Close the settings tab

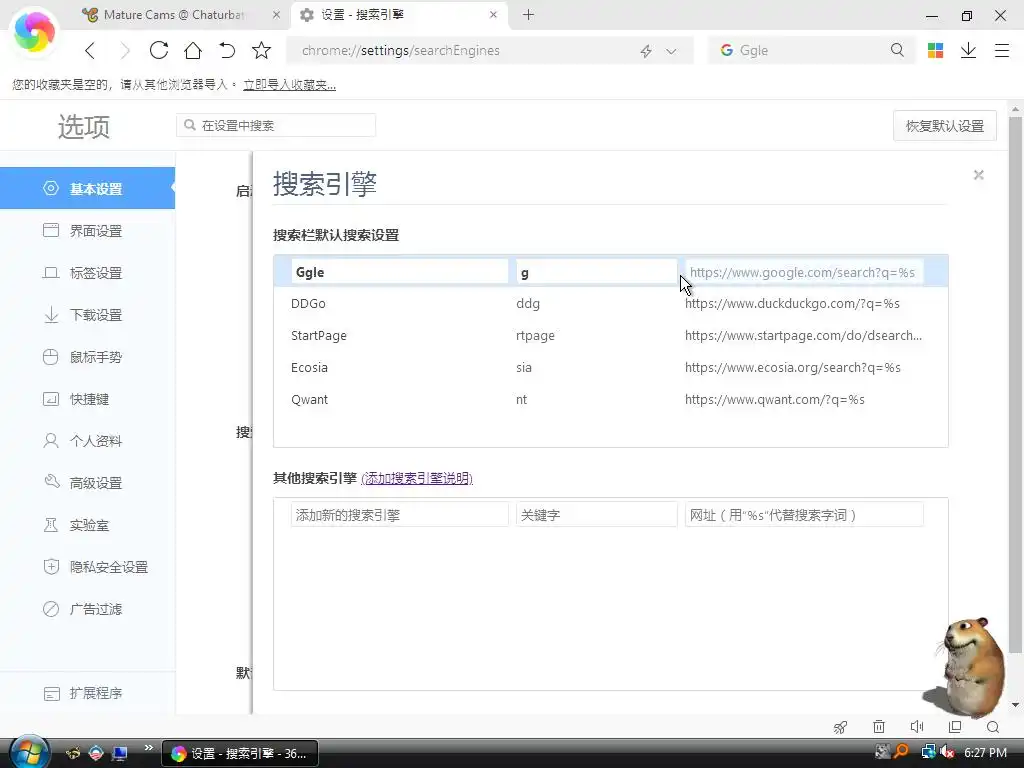[x=494, y=14]
